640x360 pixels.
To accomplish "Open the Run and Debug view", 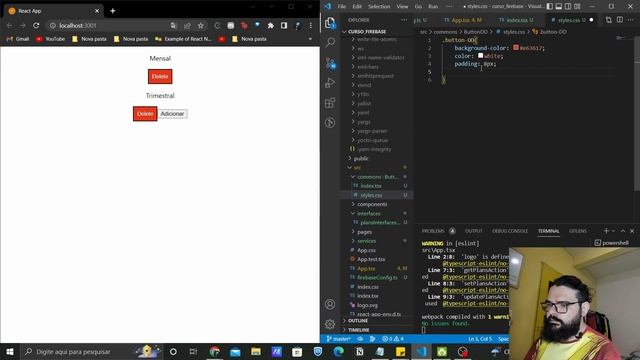I will click(x=330, y=83).
